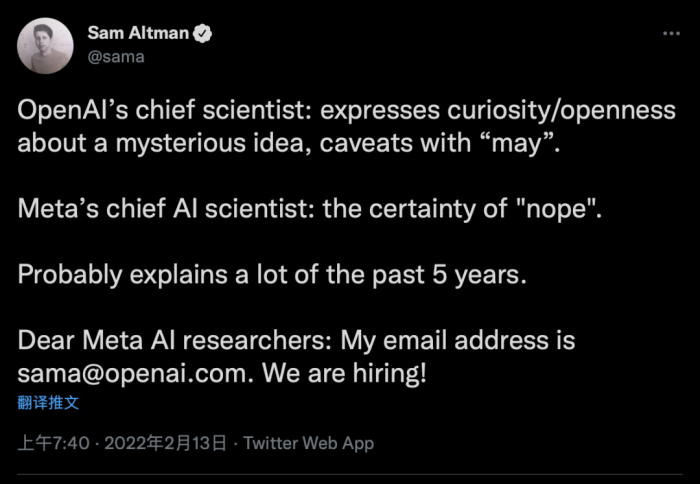Image resolution: width=700 pixels, height=484 pixels.
Task: Click the 2022年2月13日 date
Action: pyautogui.click(x=165, y=442)
